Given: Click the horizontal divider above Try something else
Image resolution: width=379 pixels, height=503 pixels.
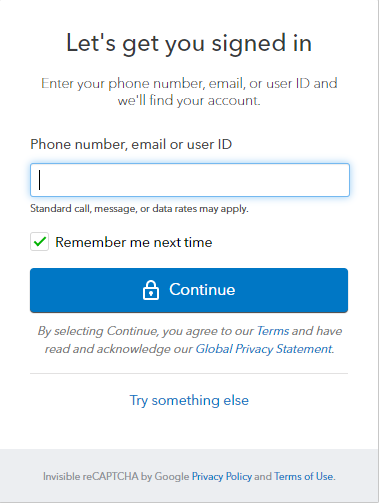Looking at the screenshot, I should [x=189, y=374].
